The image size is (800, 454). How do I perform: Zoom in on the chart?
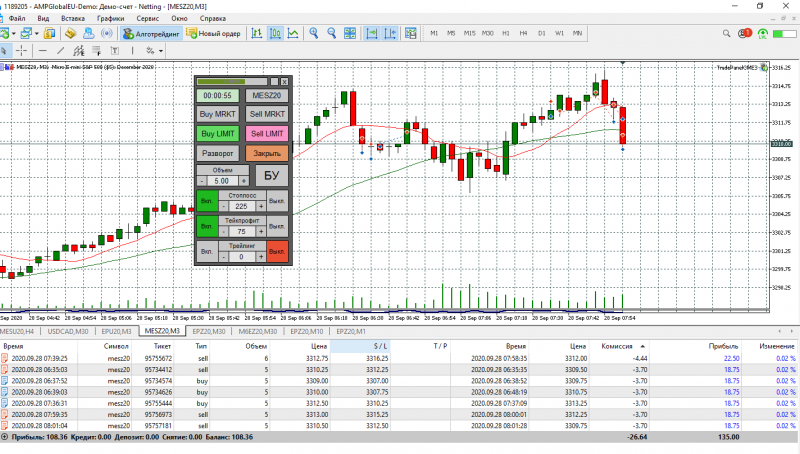point(314,33)
